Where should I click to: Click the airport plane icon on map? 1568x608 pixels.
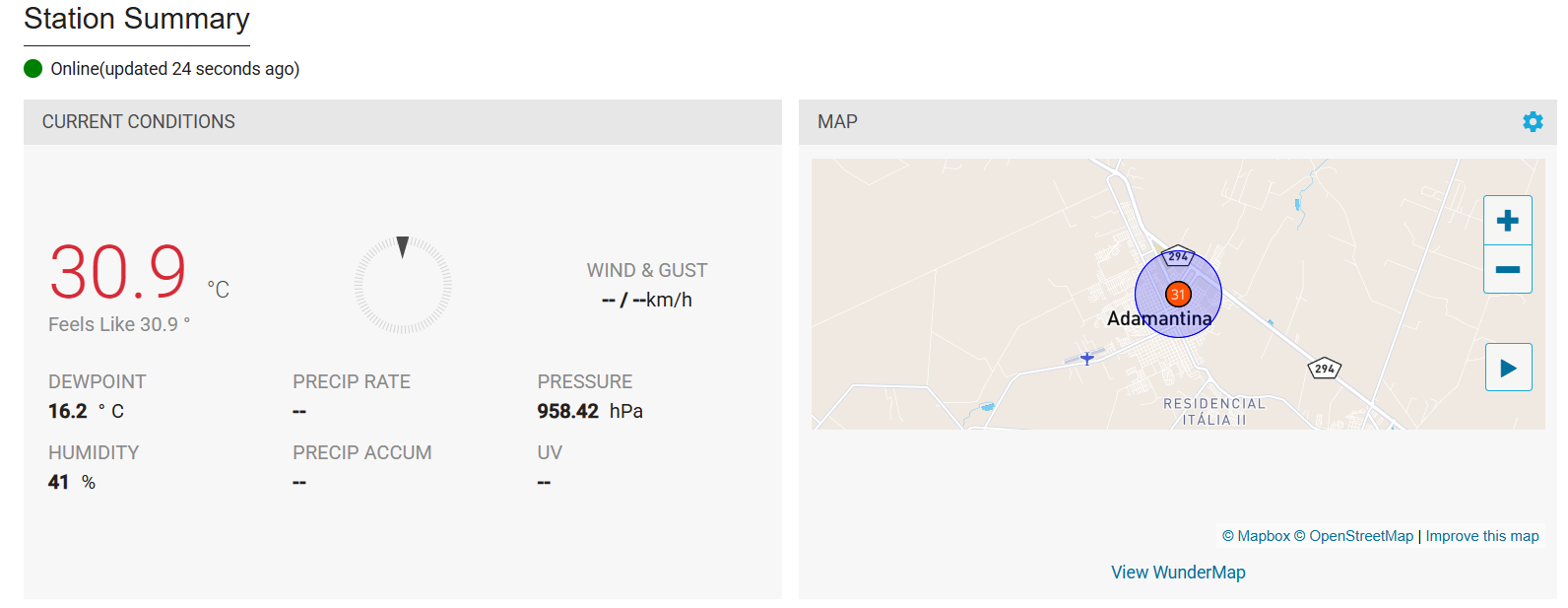click(x=1086, y=358)
